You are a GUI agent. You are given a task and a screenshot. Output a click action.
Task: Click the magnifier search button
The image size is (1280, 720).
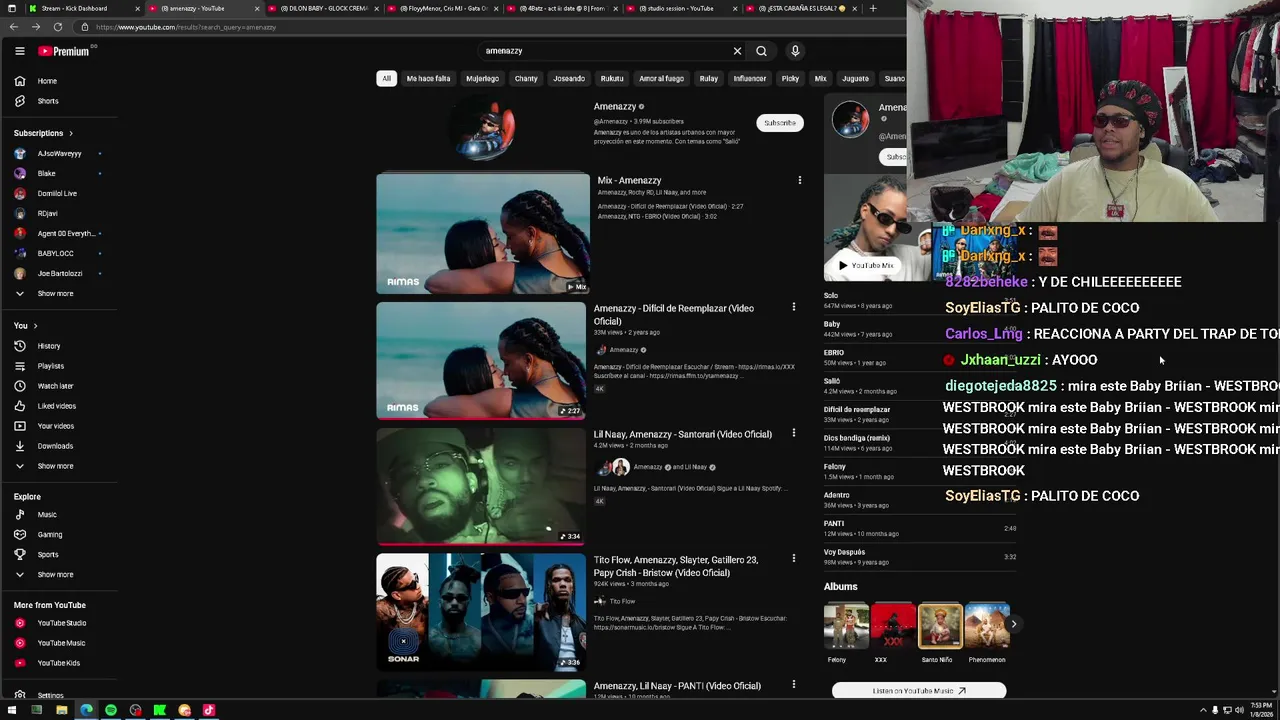click(761, 51)
